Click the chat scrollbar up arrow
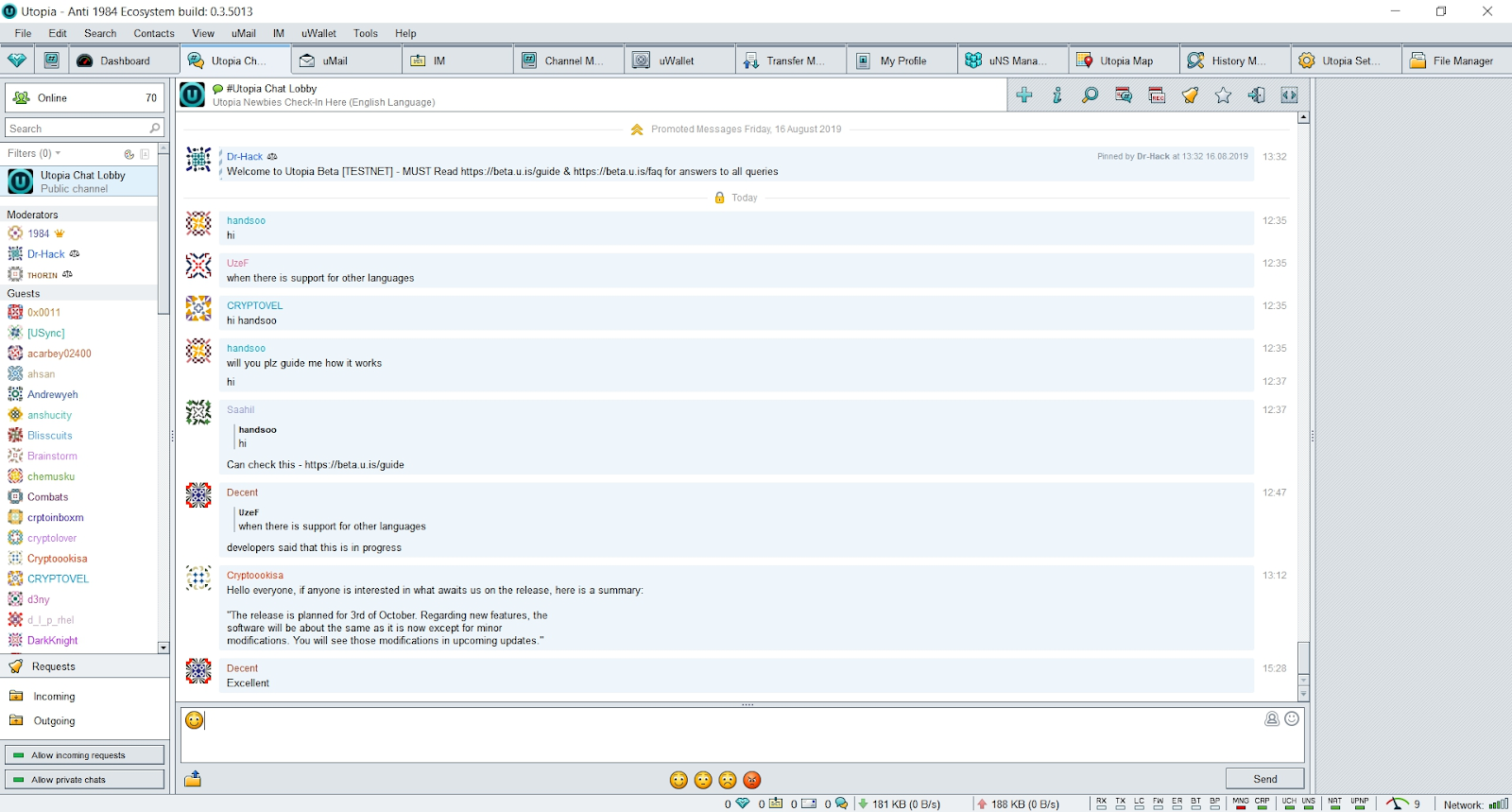This screenshot has height=812, width=1512. tap(1304, 117)
